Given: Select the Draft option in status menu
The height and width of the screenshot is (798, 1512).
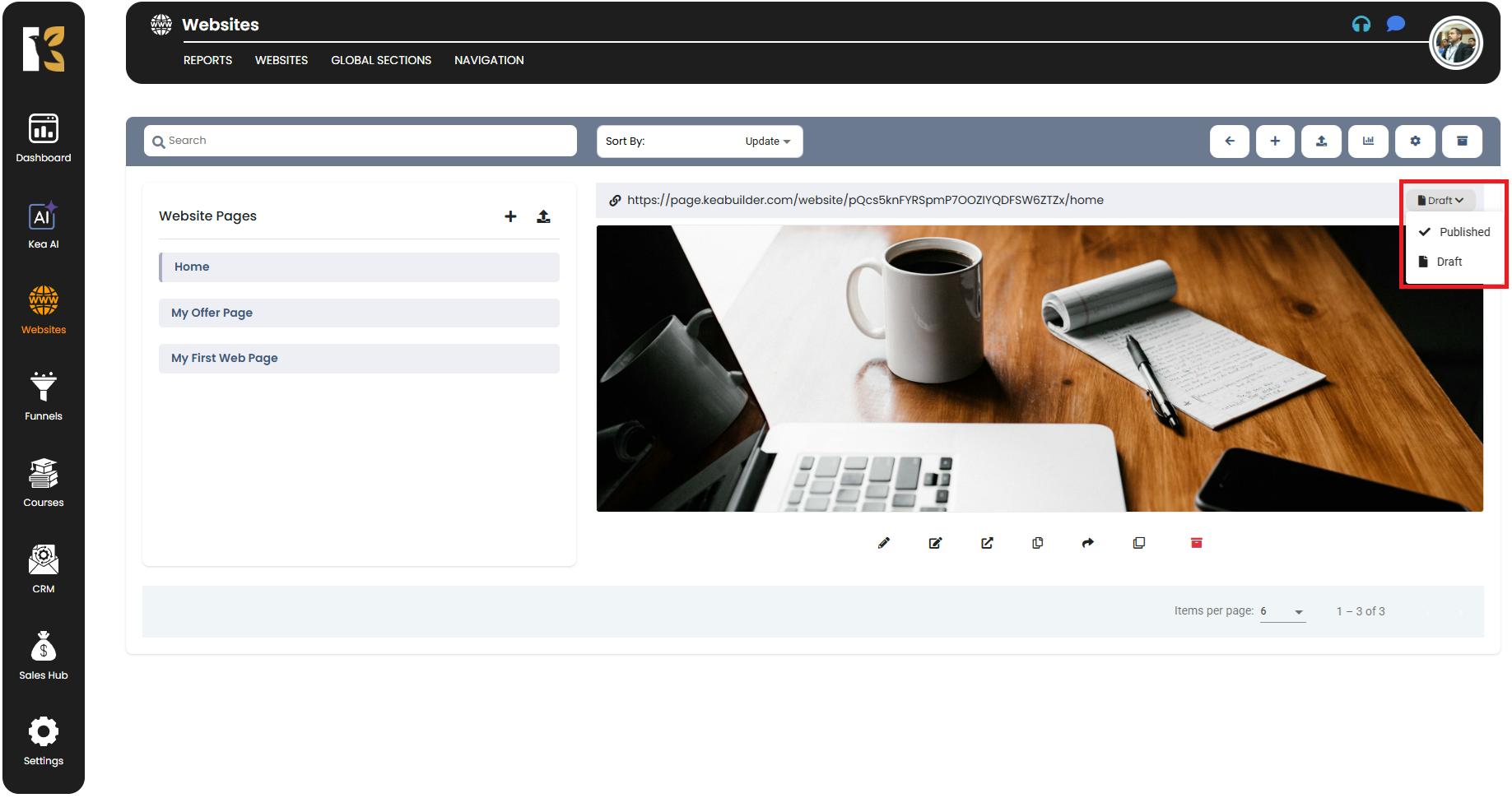Looking at the screenshot, I should tap(1449, 262).
